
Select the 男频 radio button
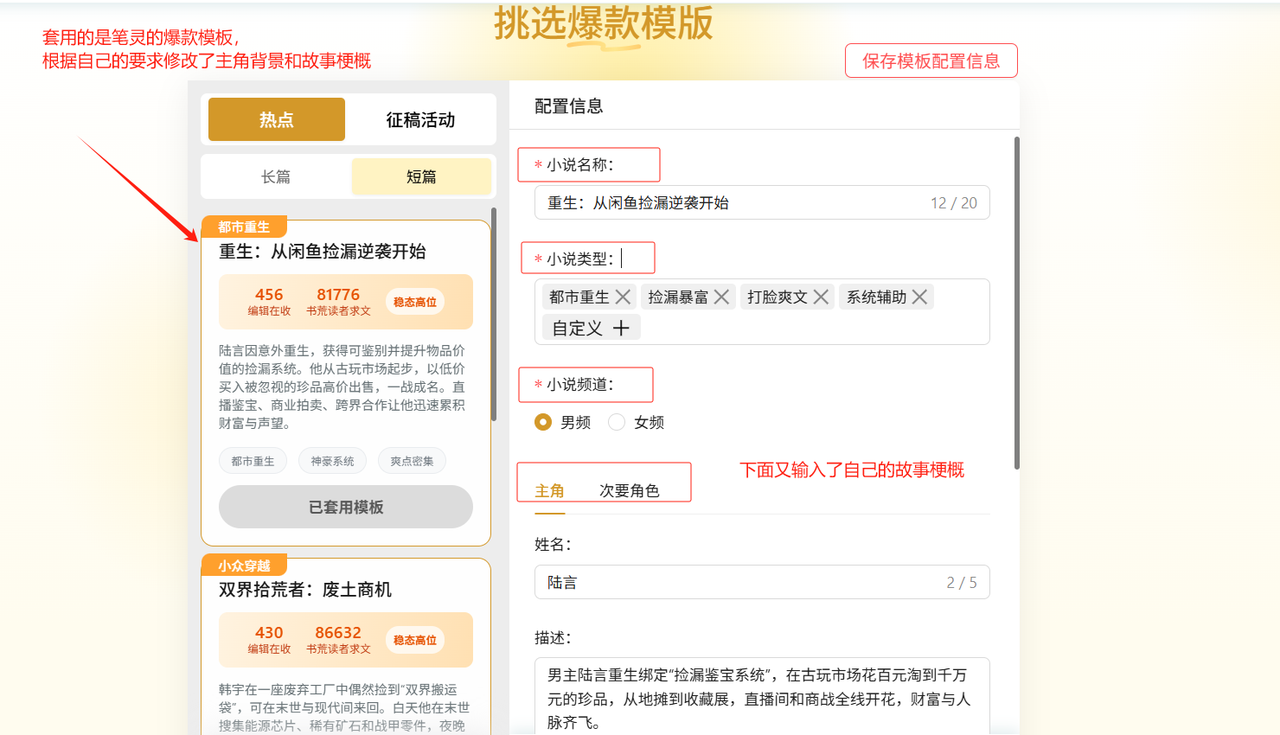pyautogui.click(x=543, y=422)
